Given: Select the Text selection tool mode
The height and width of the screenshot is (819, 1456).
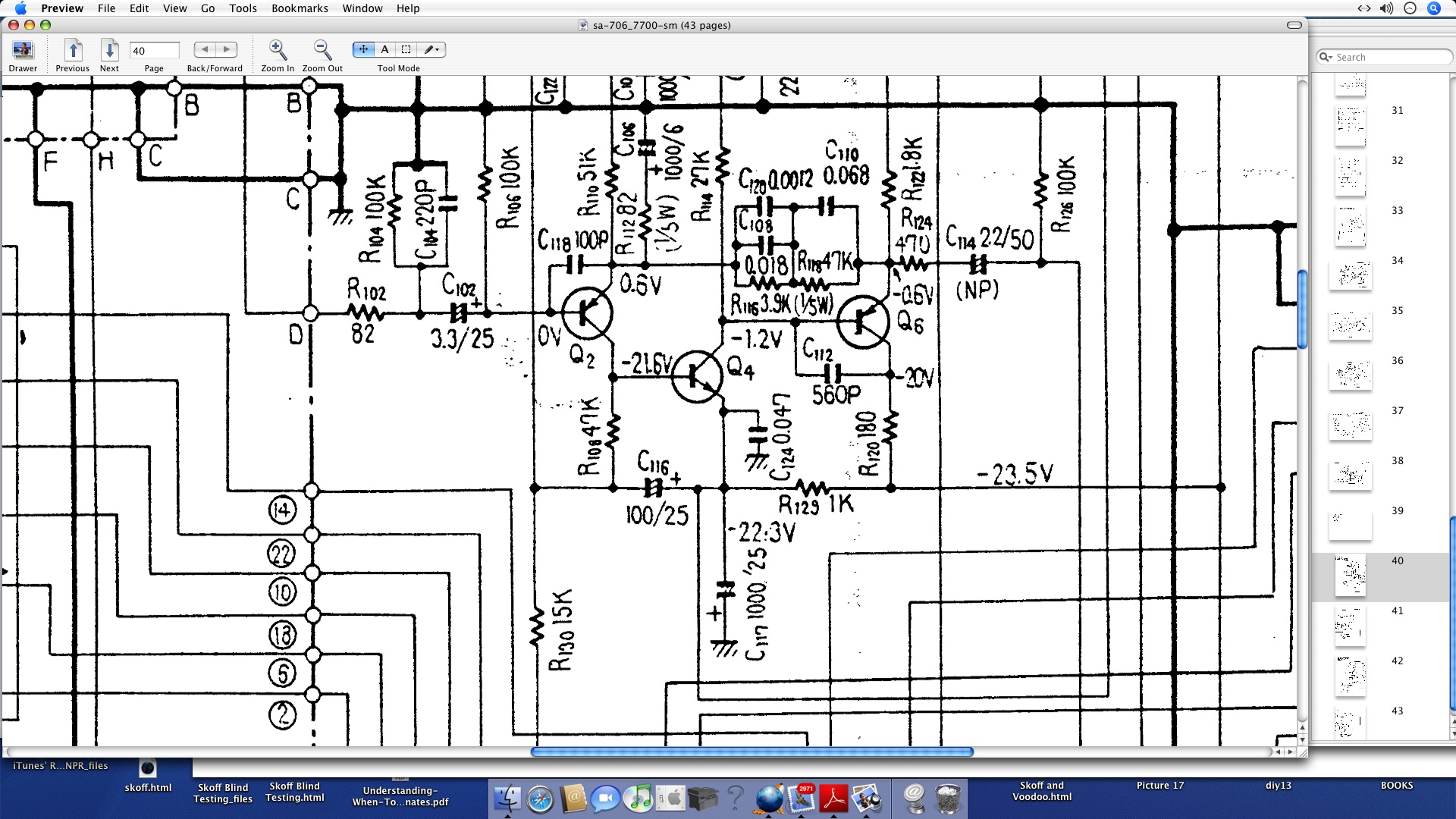Looking at the screenshot, I should pos(384,49).
